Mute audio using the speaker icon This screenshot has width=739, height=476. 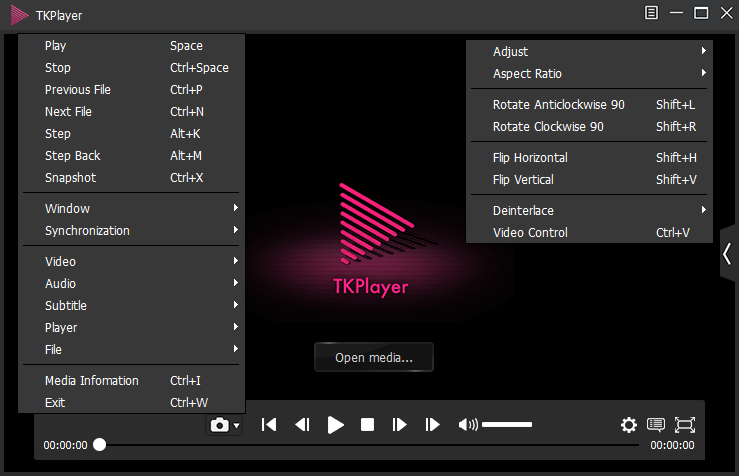pos(467,425)
